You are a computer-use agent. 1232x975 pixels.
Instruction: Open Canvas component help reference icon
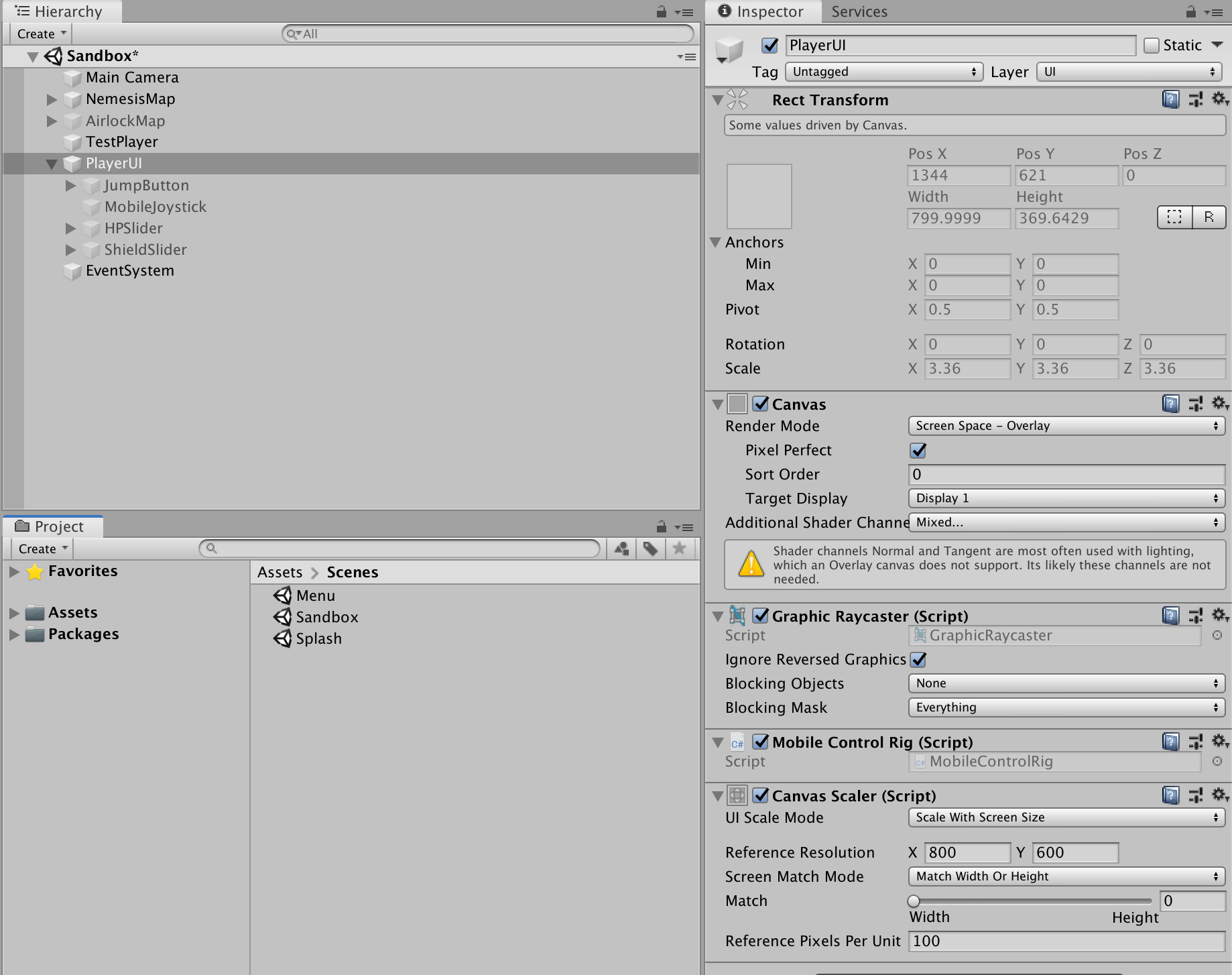pos(1170,404)
